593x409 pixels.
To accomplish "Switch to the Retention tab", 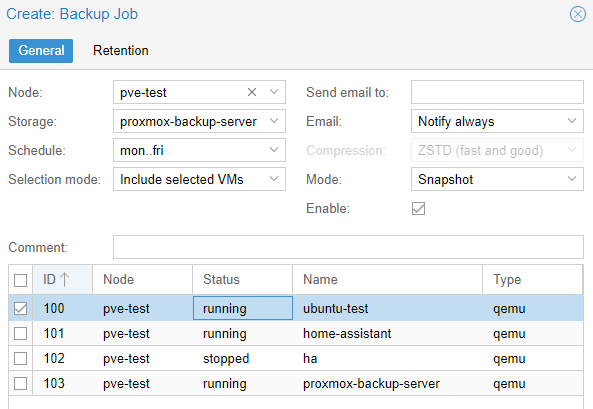I will [121, 51].
